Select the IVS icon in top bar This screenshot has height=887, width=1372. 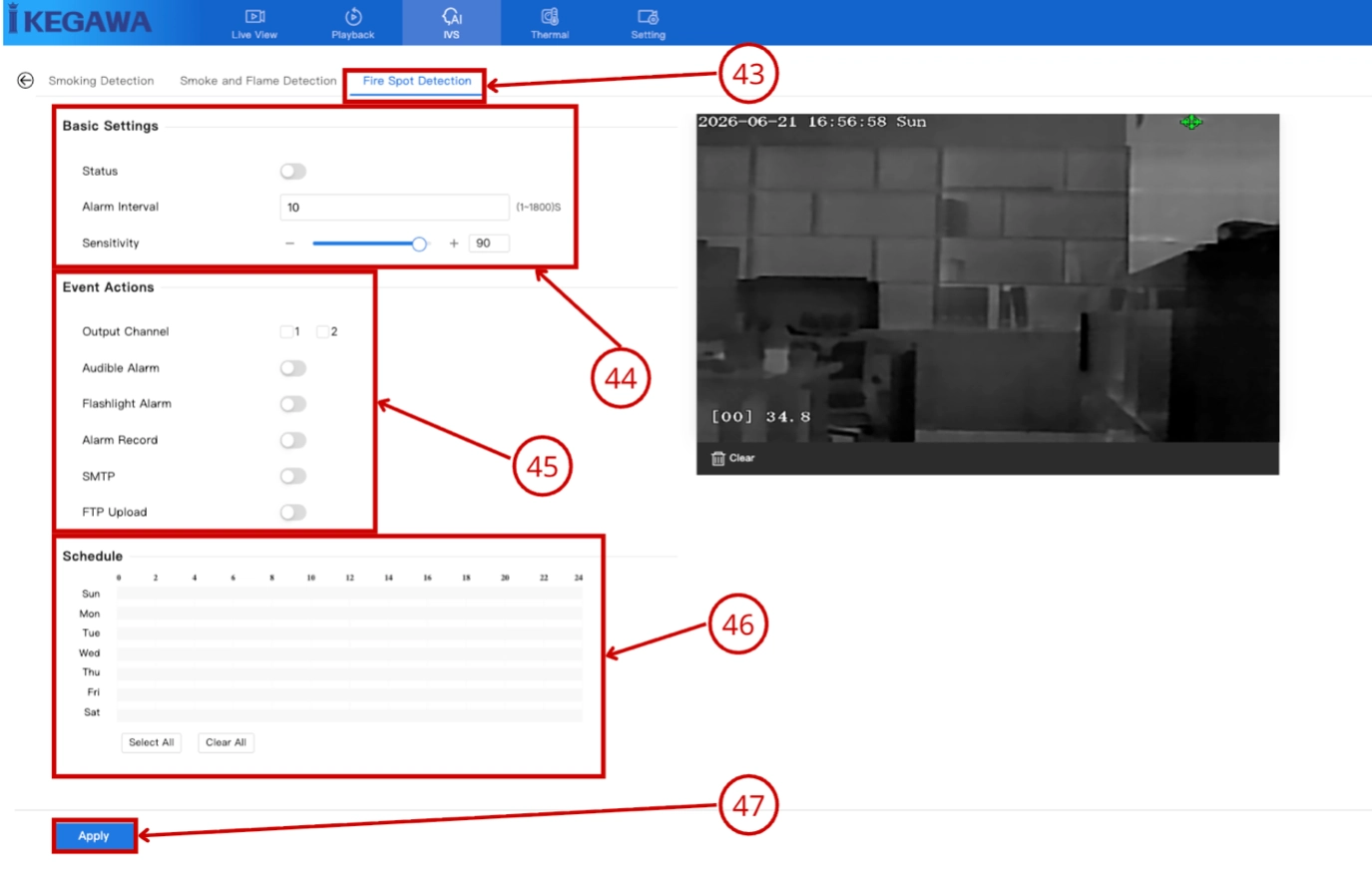451,16
